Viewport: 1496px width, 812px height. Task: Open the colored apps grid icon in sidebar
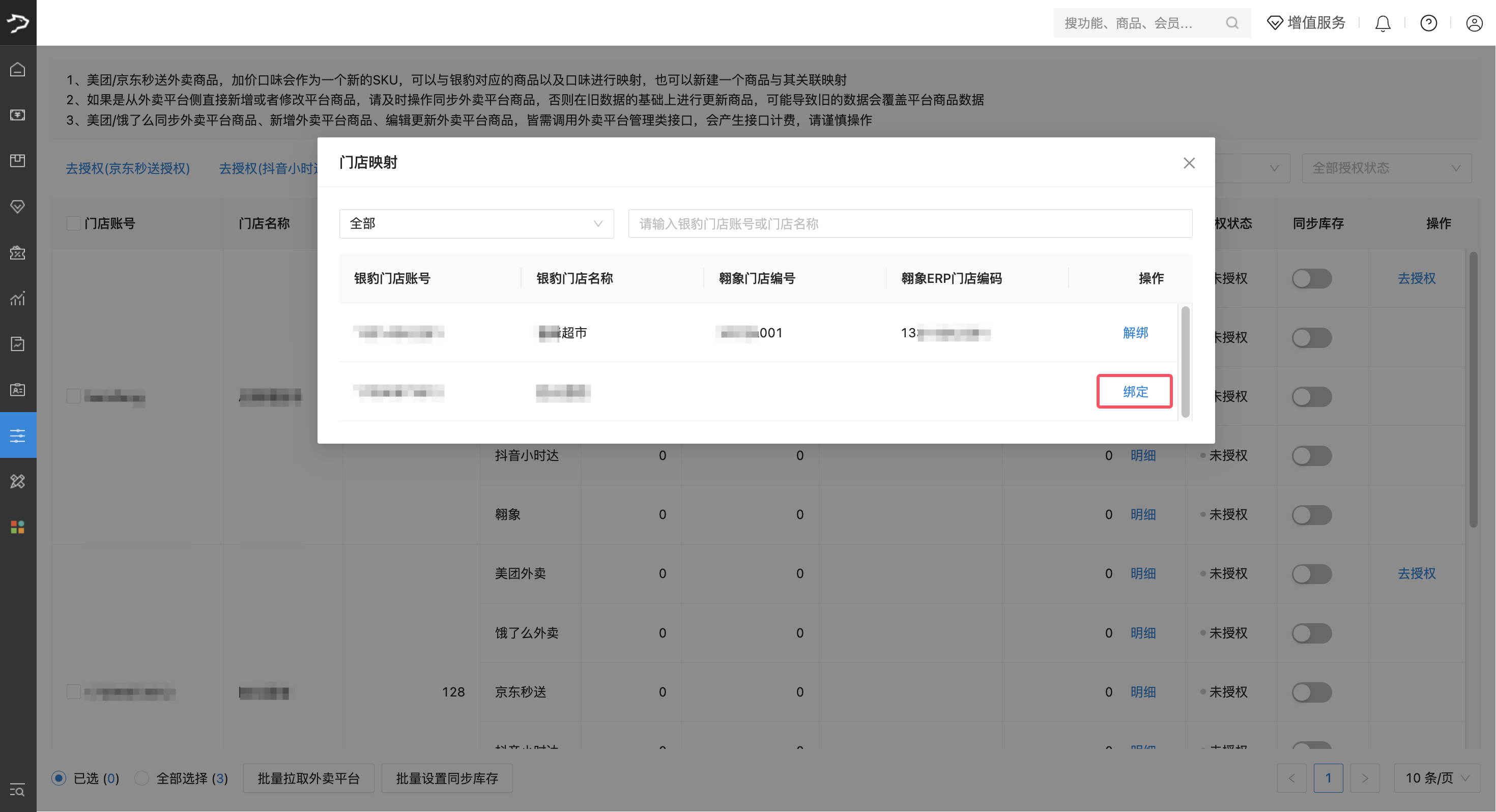click(17, 527)
